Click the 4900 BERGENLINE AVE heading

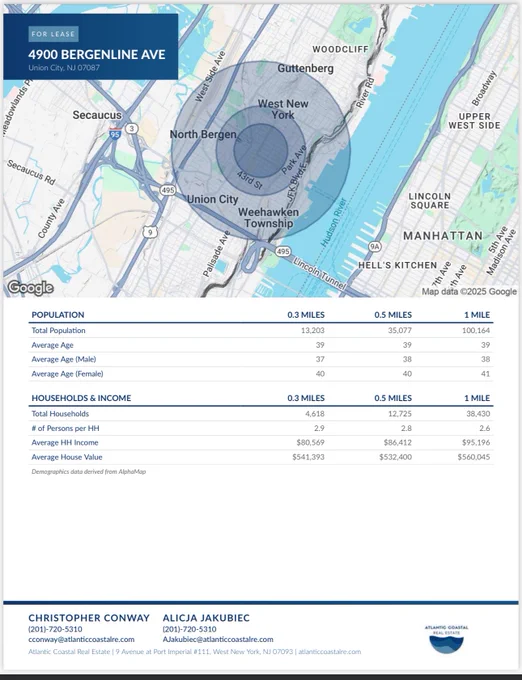tap(97, 55)
